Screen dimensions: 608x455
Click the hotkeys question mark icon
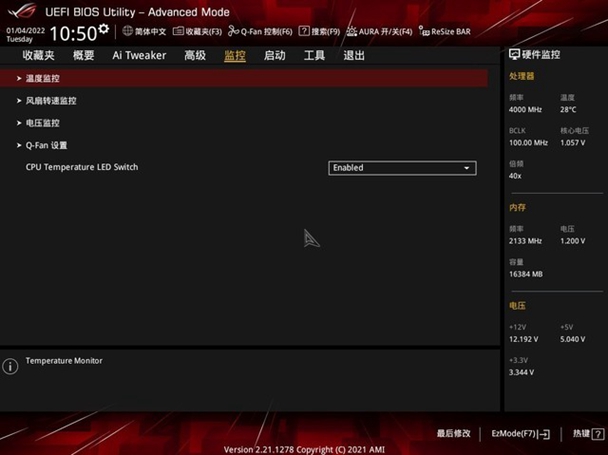click(597, 434)
